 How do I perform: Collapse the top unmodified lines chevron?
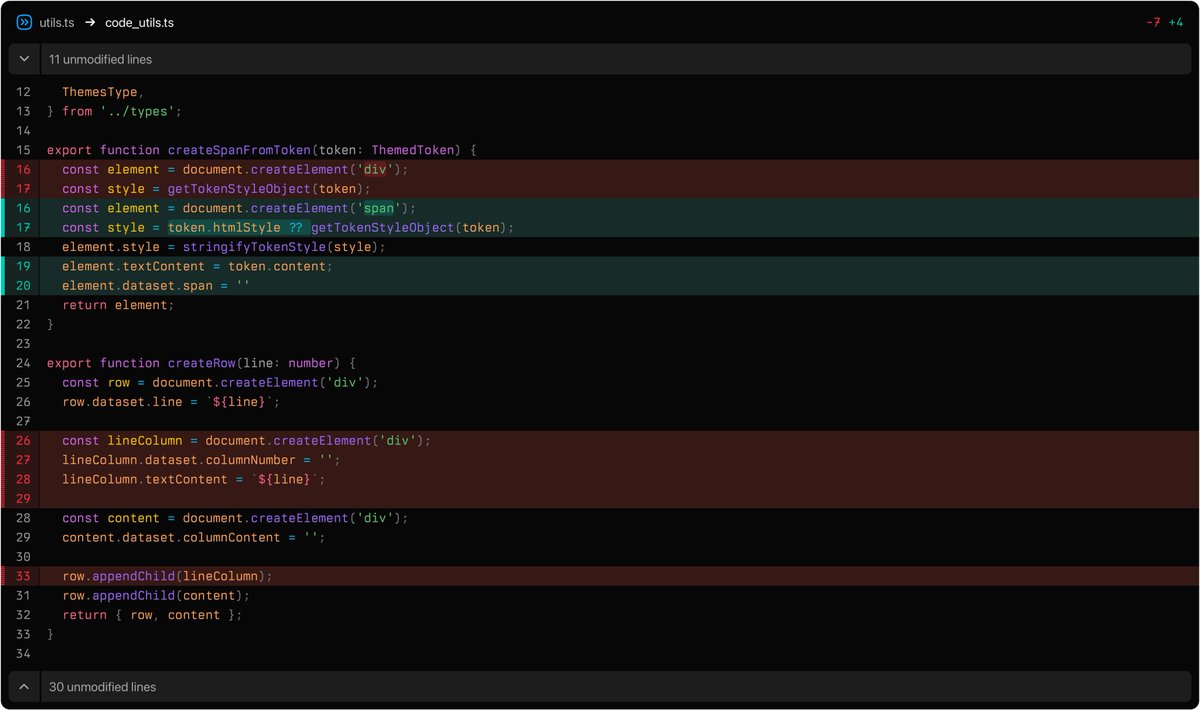click(24, 59)
